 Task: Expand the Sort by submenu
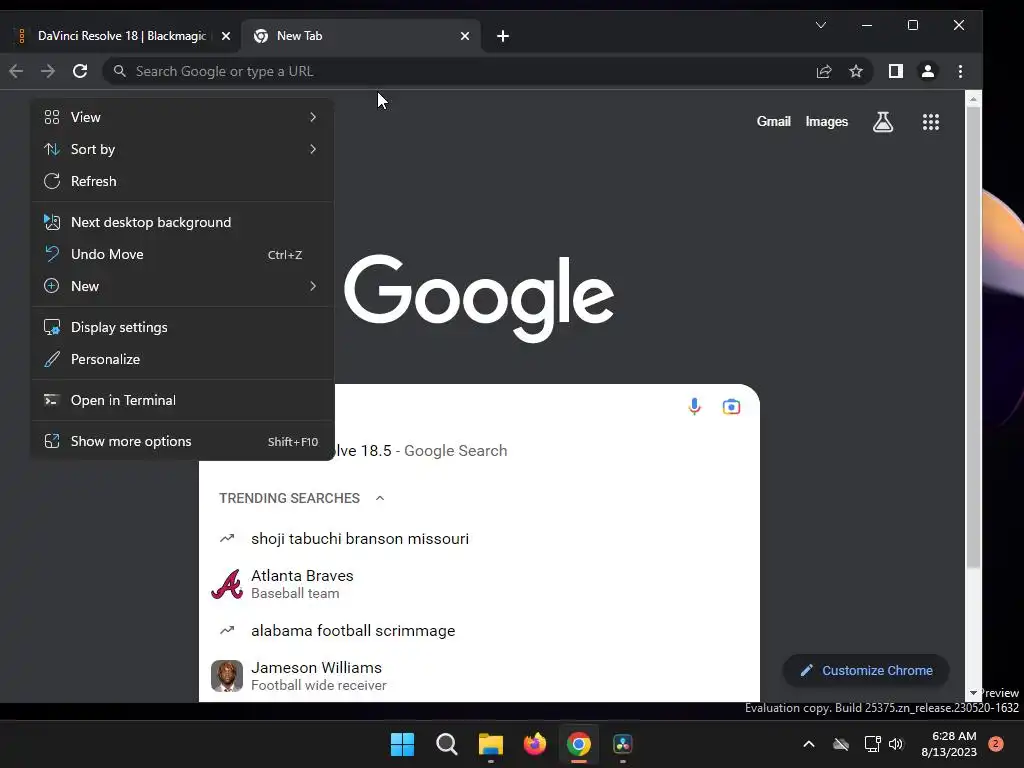pyautogui.click(x=183, y=149)
